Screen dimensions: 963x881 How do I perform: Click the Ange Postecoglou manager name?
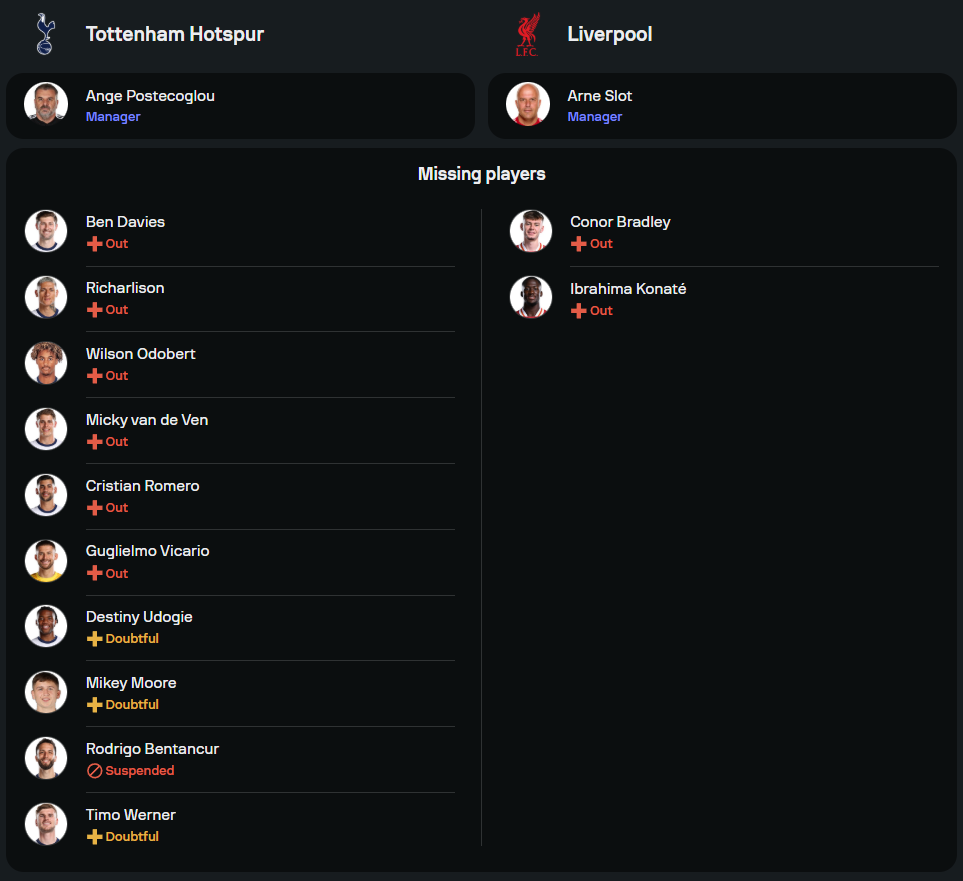coord(150,96)
